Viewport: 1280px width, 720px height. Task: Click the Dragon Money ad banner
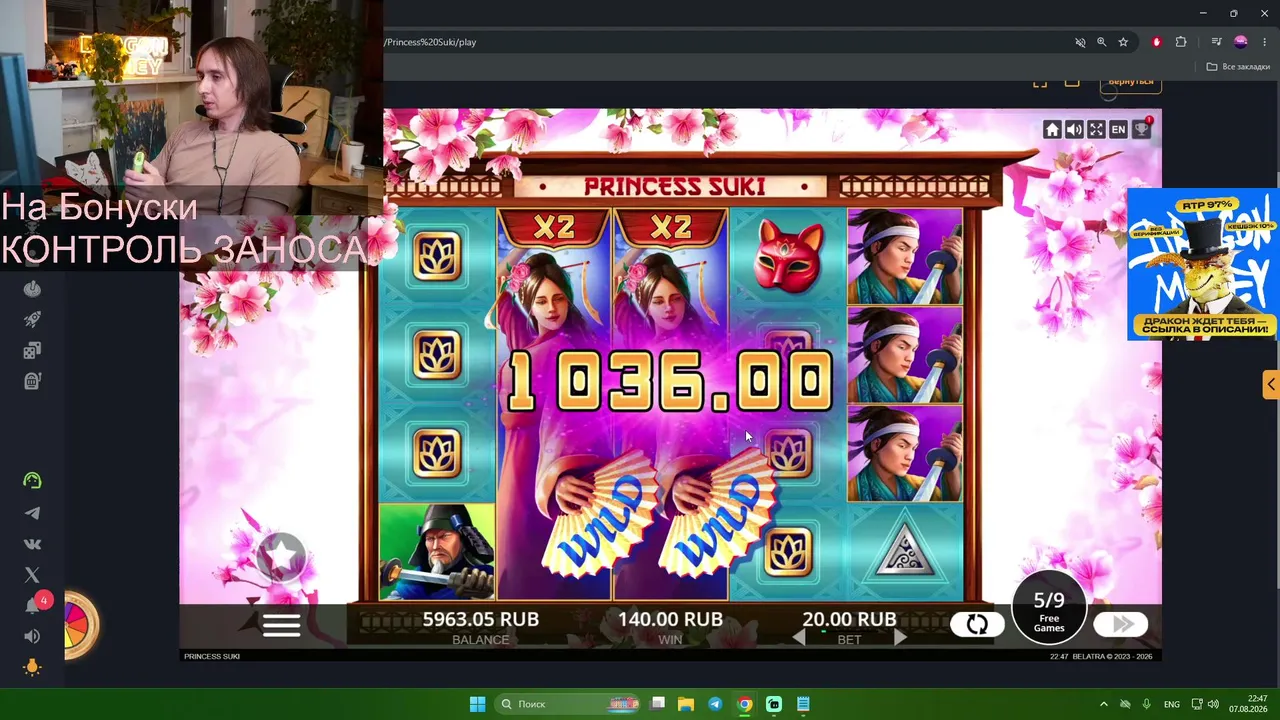[x=1203, y=264]
